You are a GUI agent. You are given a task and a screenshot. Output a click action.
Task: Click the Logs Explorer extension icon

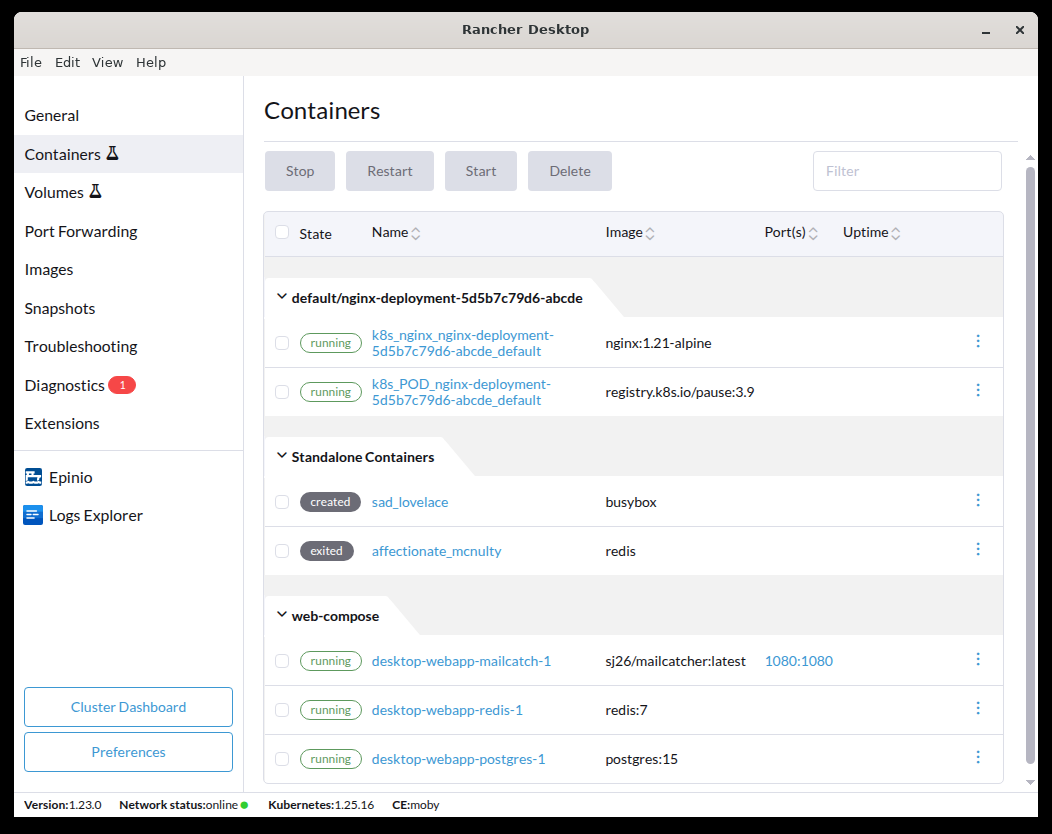(x=33, y=515)
